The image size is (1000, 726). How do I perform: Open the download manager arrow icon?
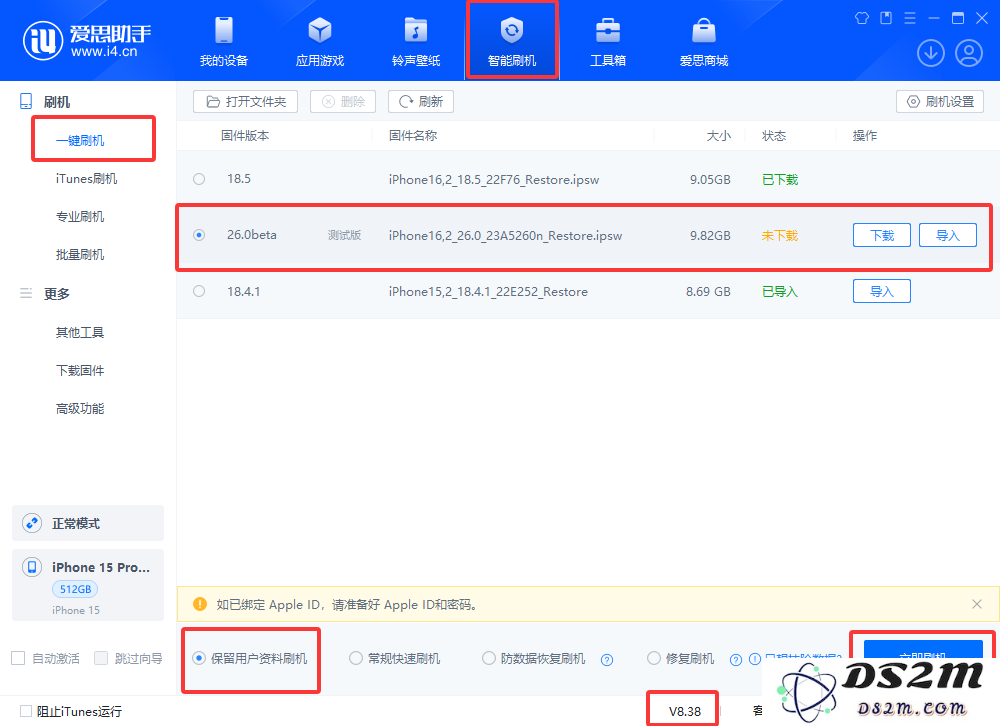click(x=930, y=53)
